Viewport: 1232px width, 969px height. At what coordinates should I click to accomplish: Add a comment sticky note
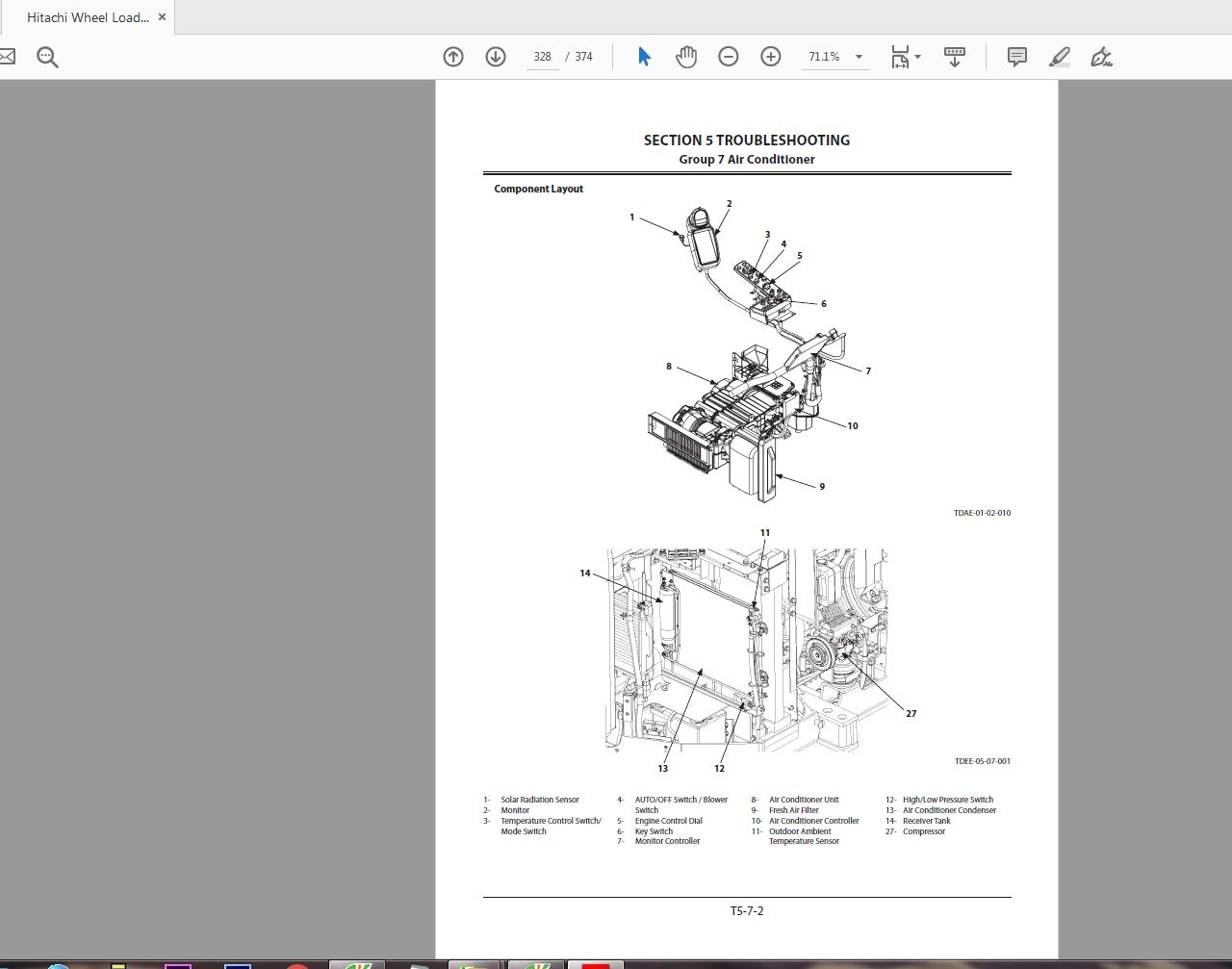tap(1017, 57)
